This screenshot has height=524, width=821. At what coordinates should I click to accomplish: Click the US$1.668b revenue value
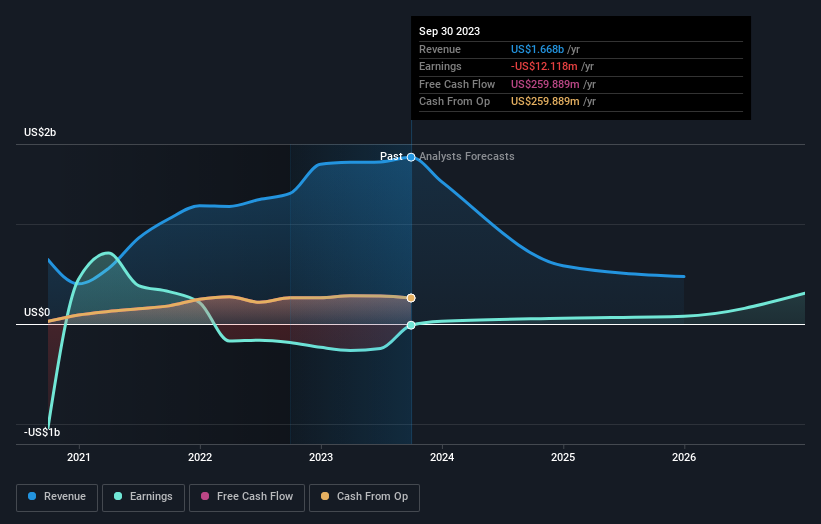tap(537, 49)
